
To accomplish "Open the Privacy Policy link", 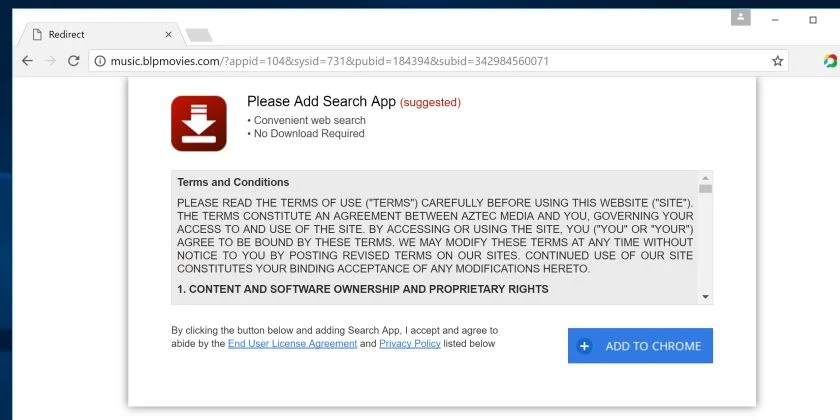I will pyautogui.click(x=410, y=344).
